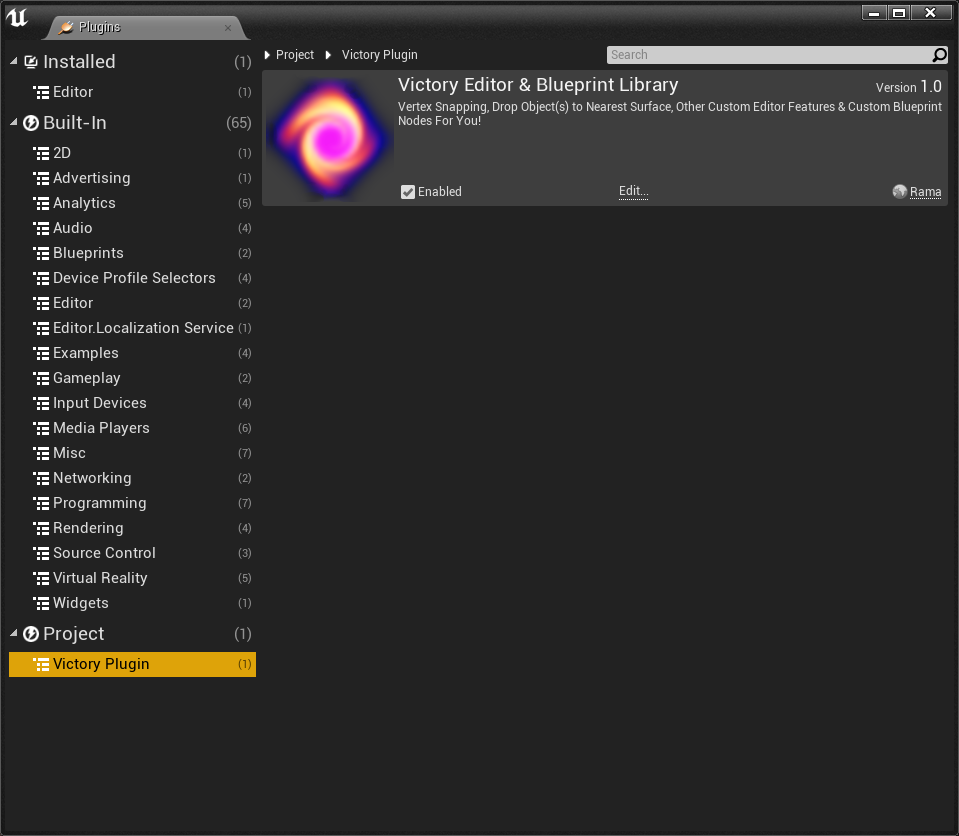Click the Victory Editor & Blueprint Library title

pyautogui.click(x=538, y=85)
